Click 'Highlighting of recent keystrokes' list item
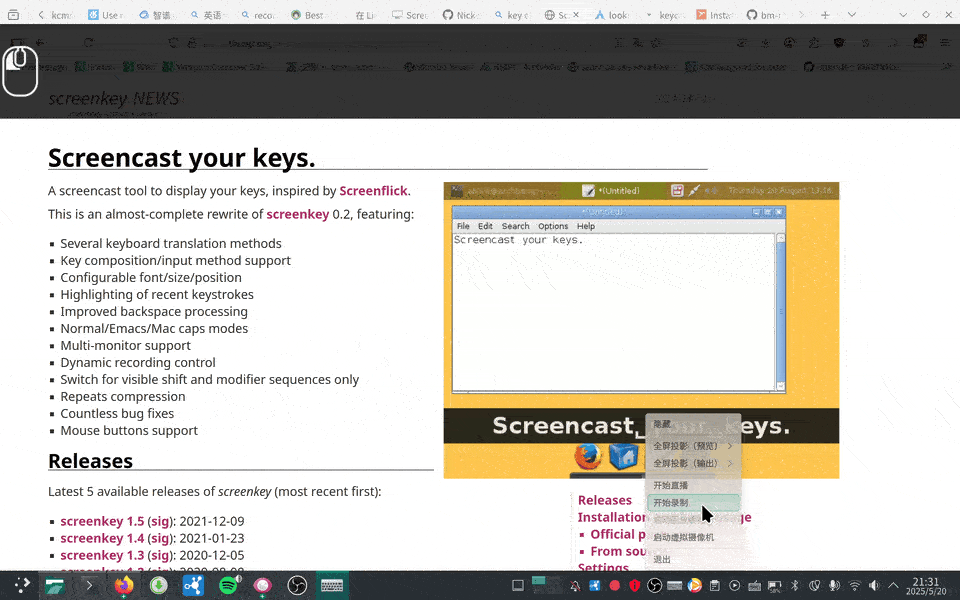 pyautogui.click(x=157, y=294)
